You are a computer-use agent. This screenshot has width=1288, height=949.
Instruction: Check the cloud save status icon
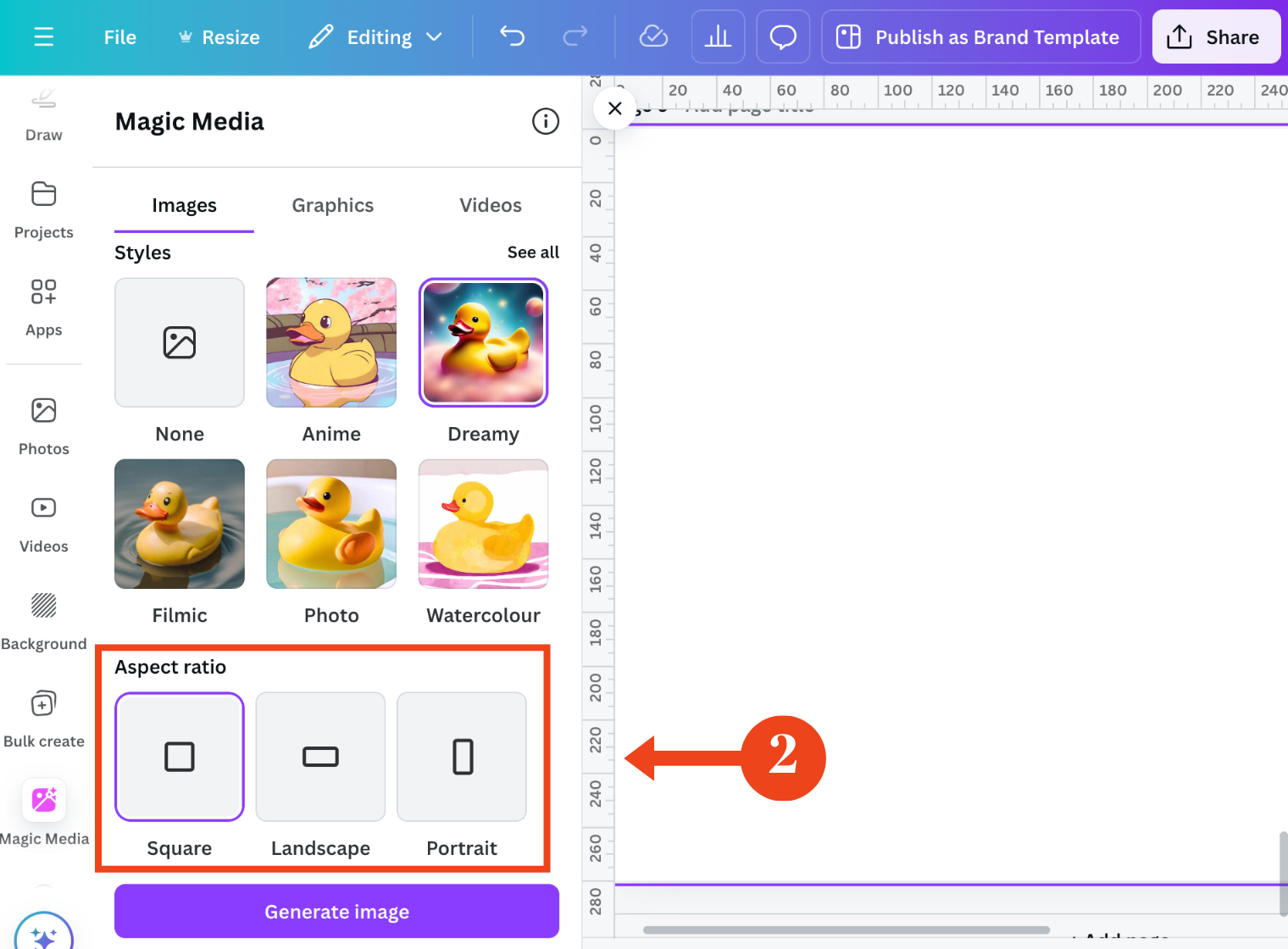point(653,36)
